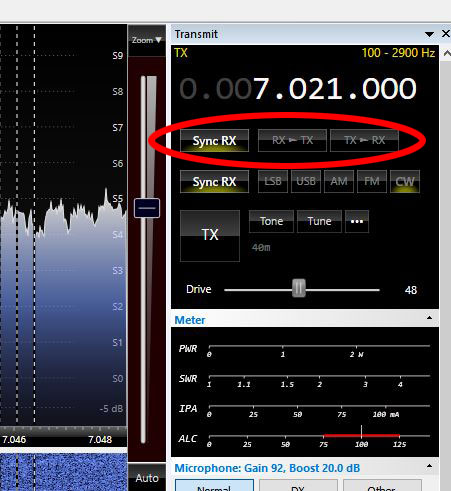Click the S9 signal level label

click(x=118, y=55)
